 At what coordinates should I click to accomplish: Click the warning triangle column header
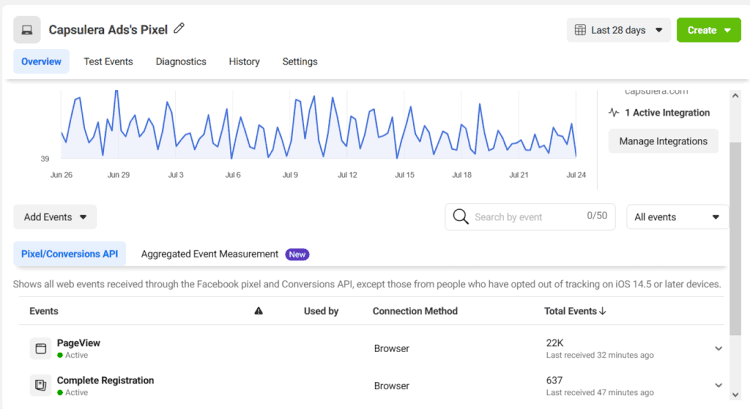[x=259, y=311]
